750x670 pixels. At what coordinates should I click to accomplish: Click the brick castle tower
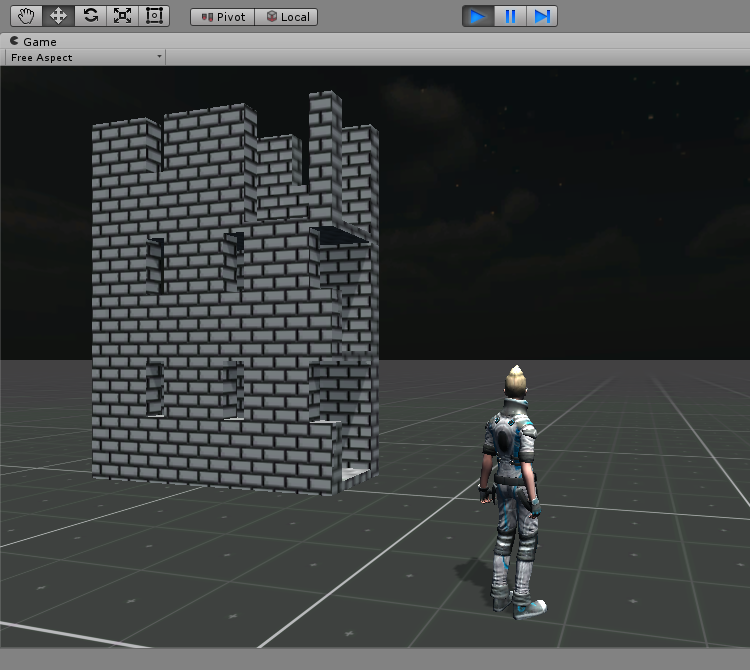(x=235, y=293)
